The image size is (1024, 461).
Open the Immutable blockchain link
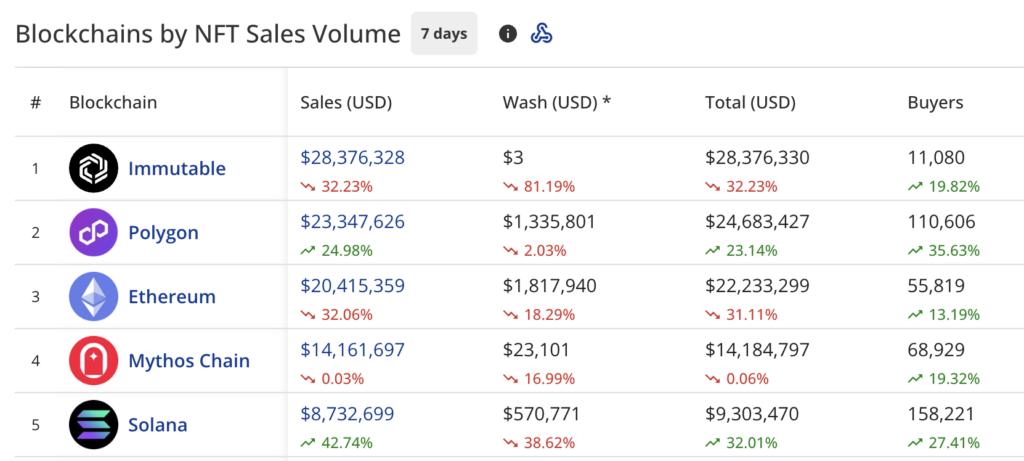tap(177, 169)
